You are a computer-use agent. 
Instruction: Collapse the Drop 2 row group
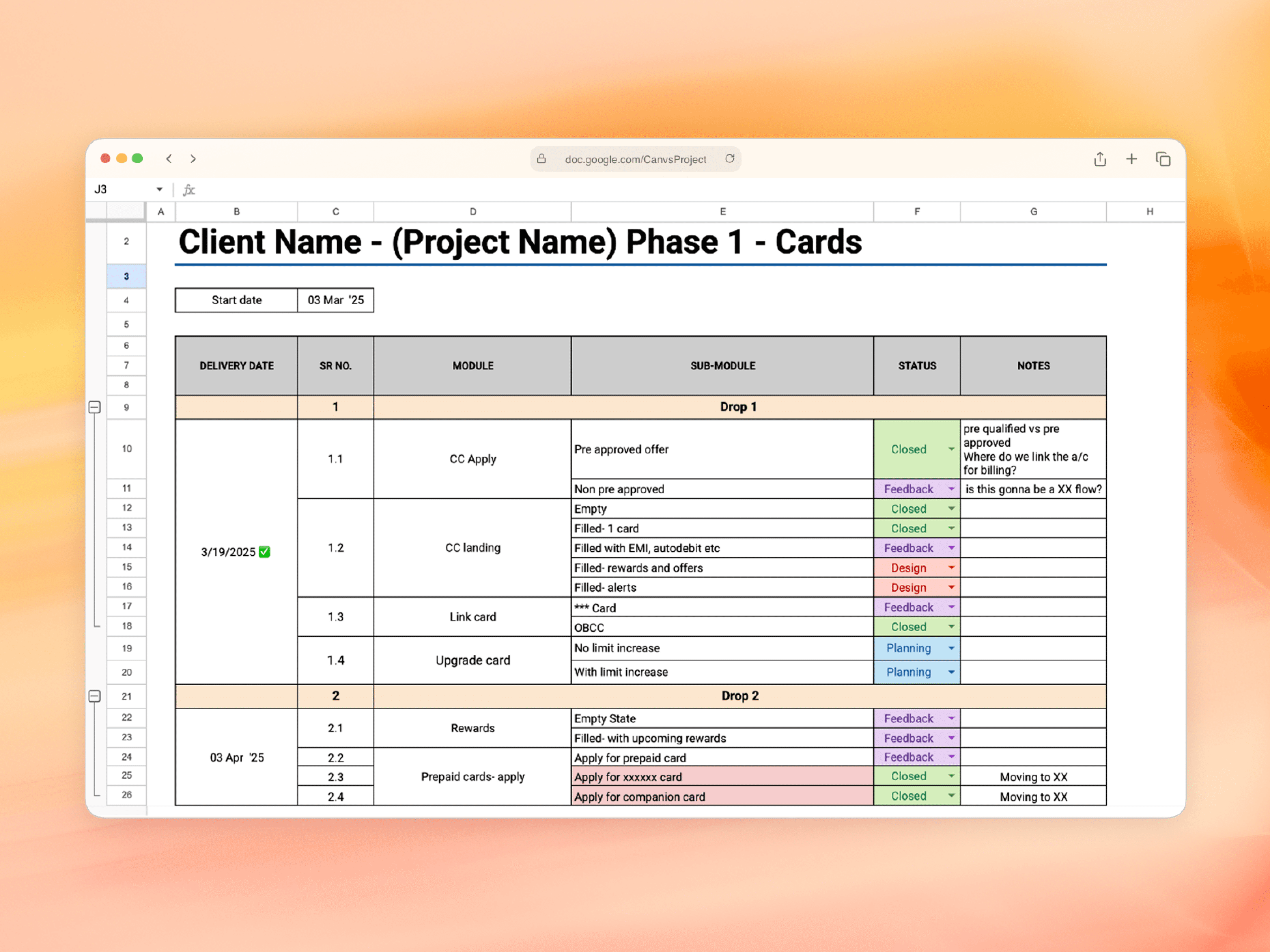tap(95, 696)
